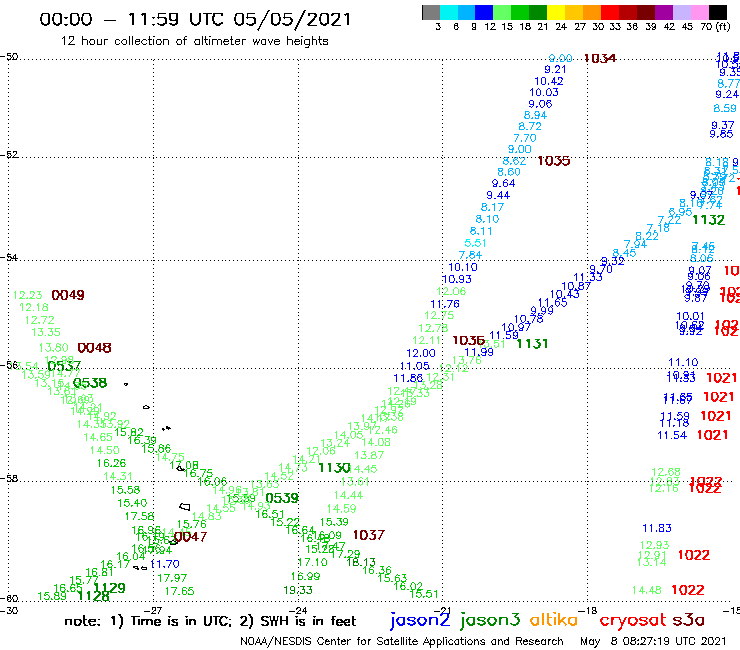
Task: Select the time label 0538
Action: (x=90, y=383)
